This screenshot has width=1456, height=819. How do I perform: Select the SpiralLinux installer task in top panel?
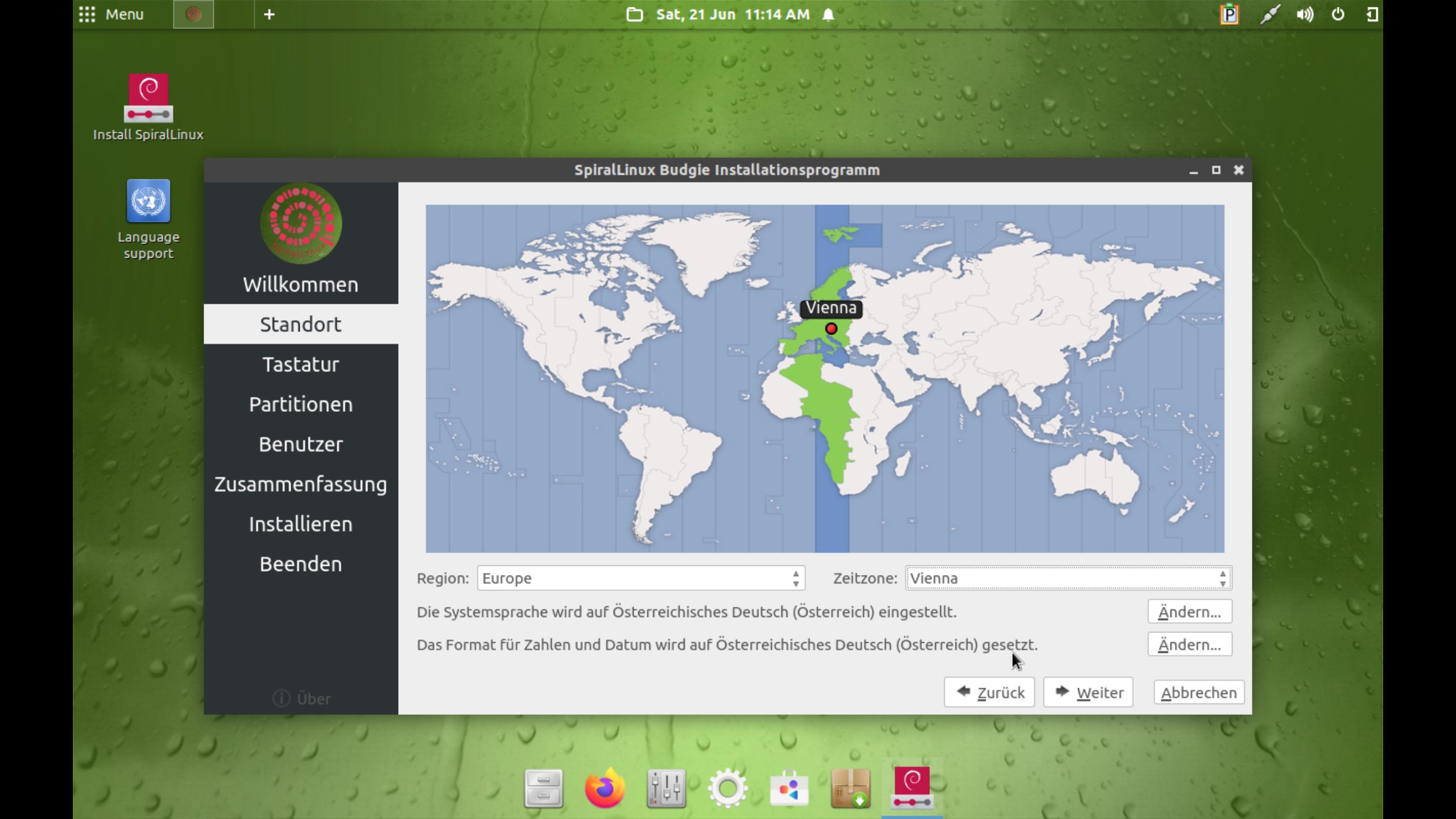point(193,14)
